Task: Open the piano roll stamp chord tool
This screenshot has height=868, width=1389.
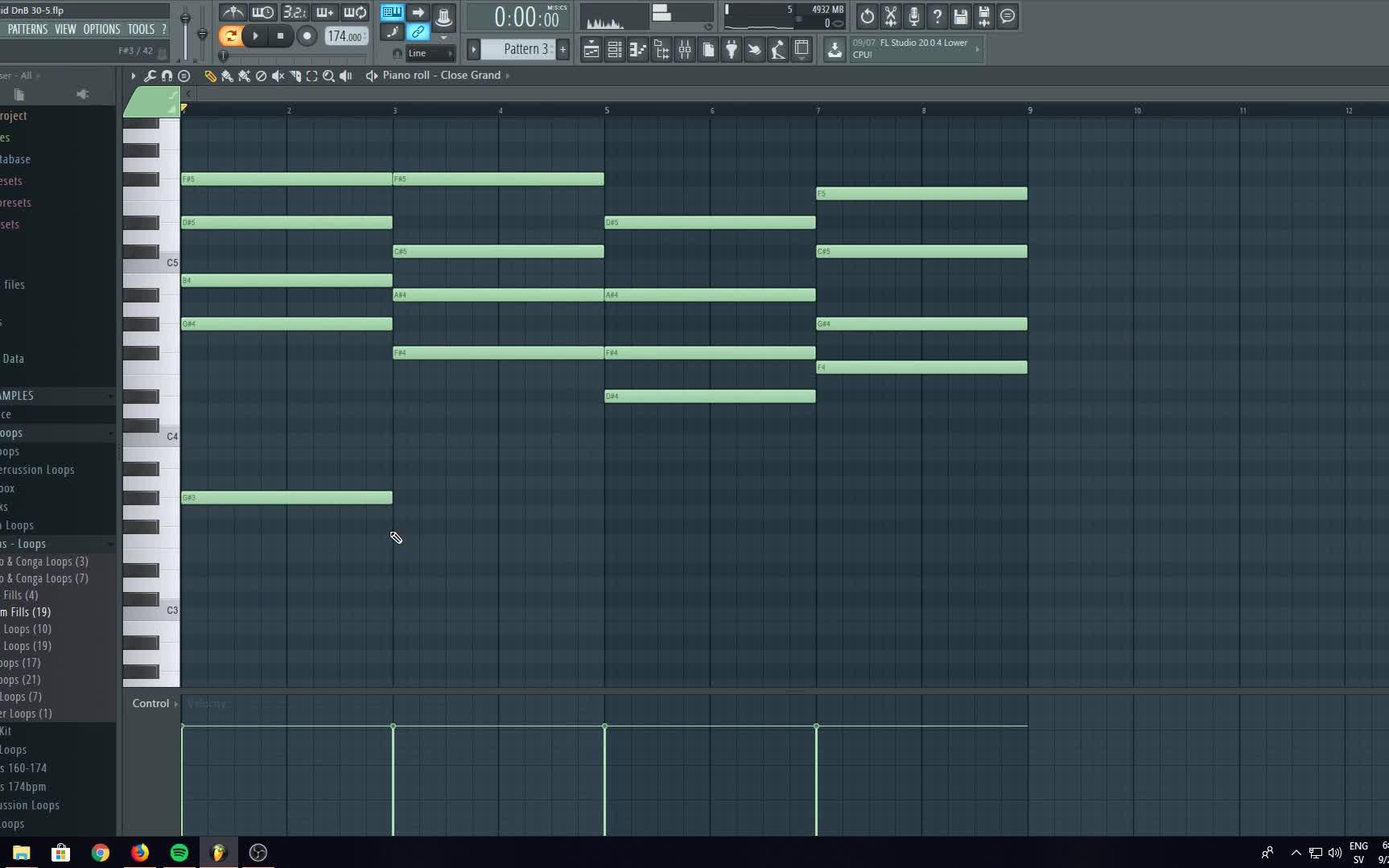Action: (x=183, y=76)
